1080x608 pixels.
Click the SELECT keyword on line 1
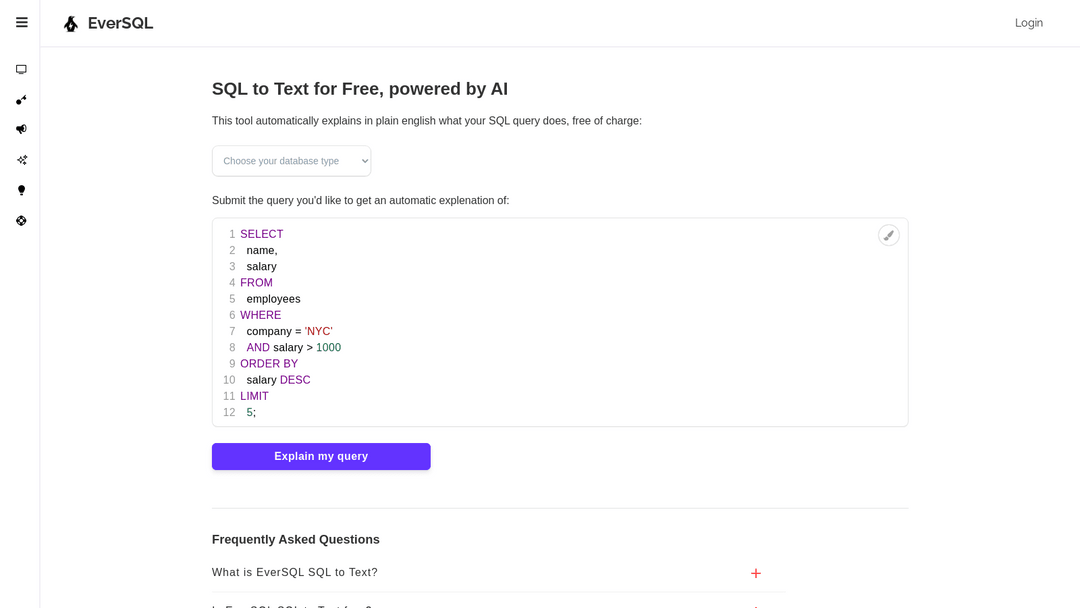click(x=261, y=234)
